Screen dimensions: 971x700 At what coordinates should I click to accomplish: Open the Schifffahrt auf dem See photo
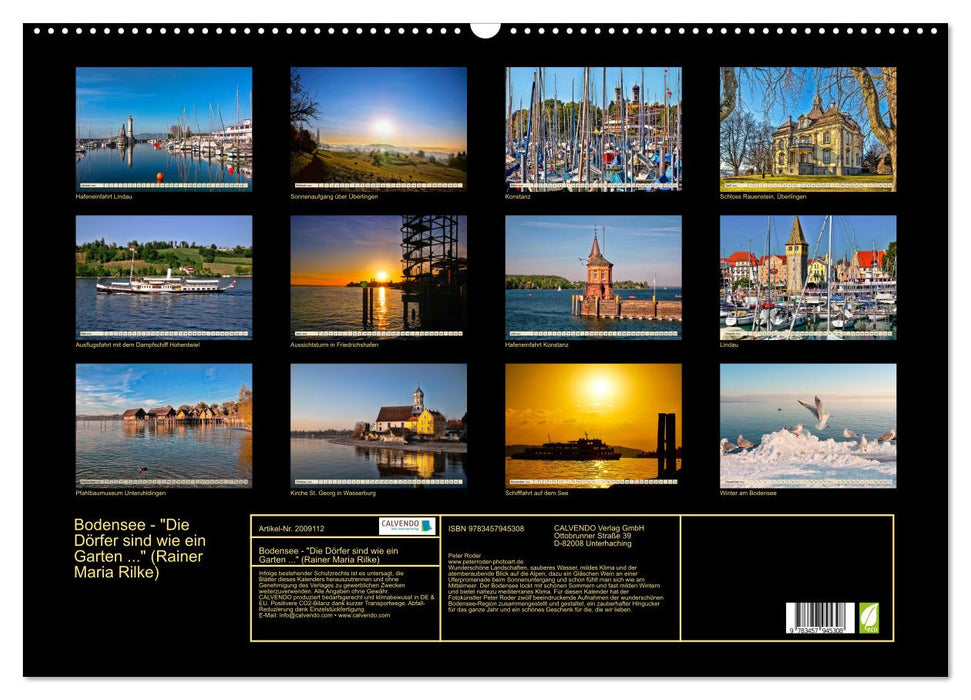[x=593, y=425]
